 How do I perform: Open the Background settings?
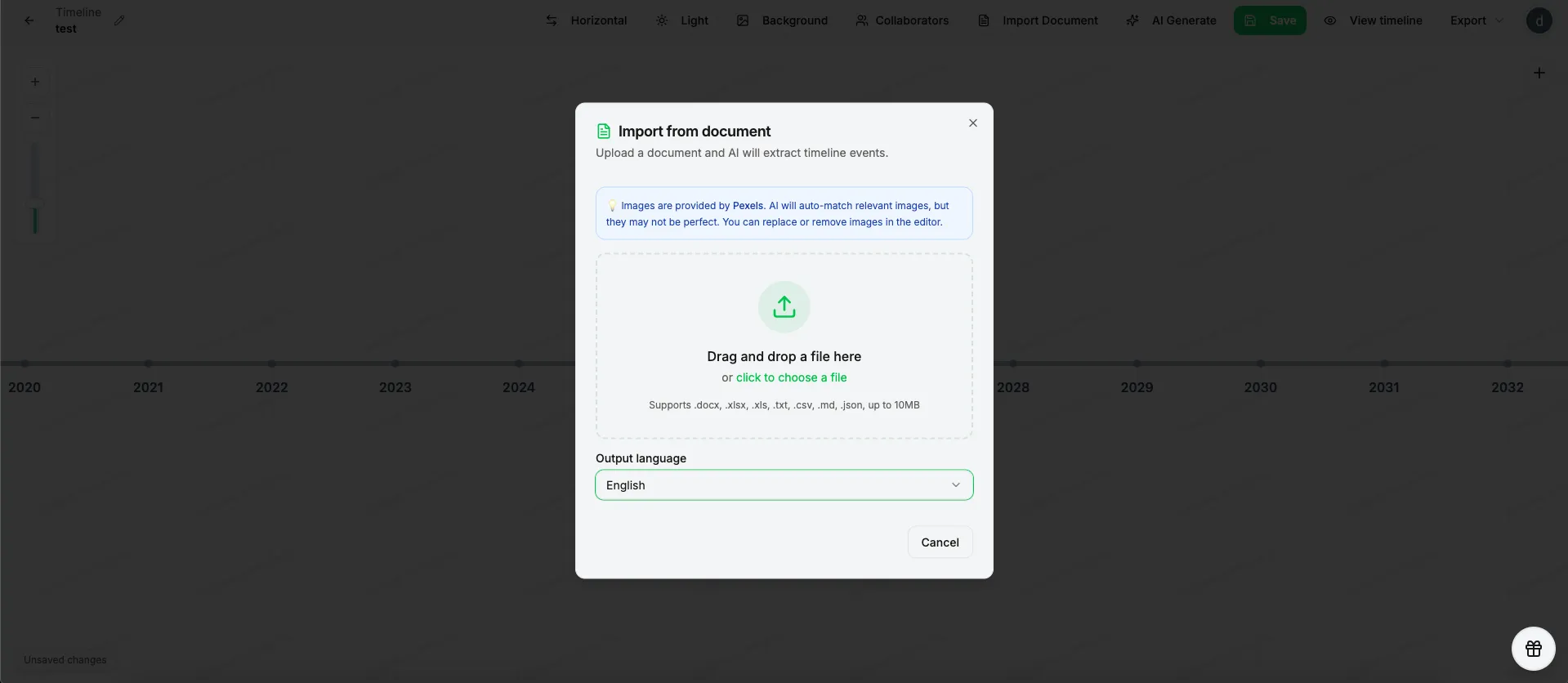click(782, 20)
